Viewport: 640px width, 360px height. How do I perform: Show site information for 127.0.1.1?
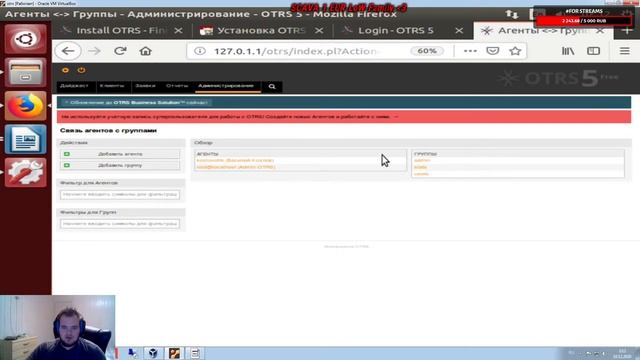point(200,51)
